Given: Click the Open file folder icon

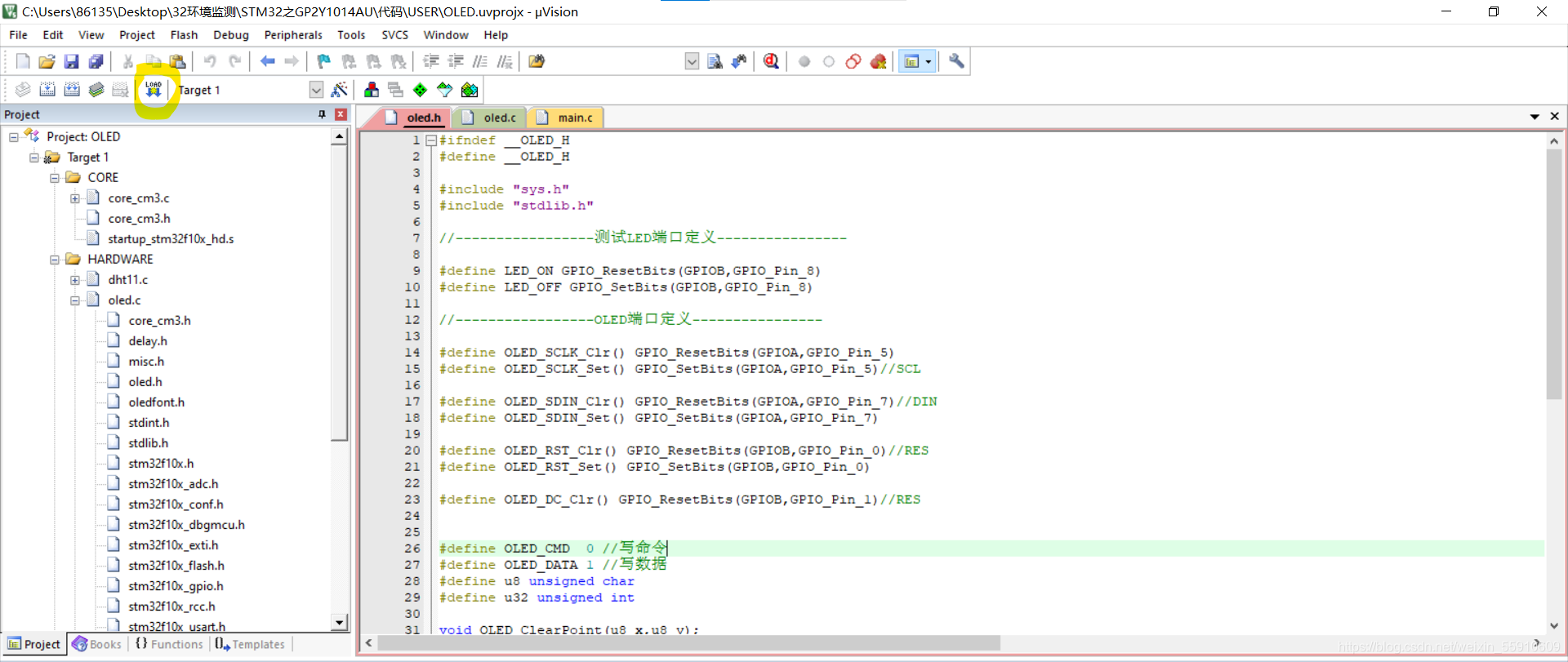Looking at the screenshot, I should (x=47, y=61).
